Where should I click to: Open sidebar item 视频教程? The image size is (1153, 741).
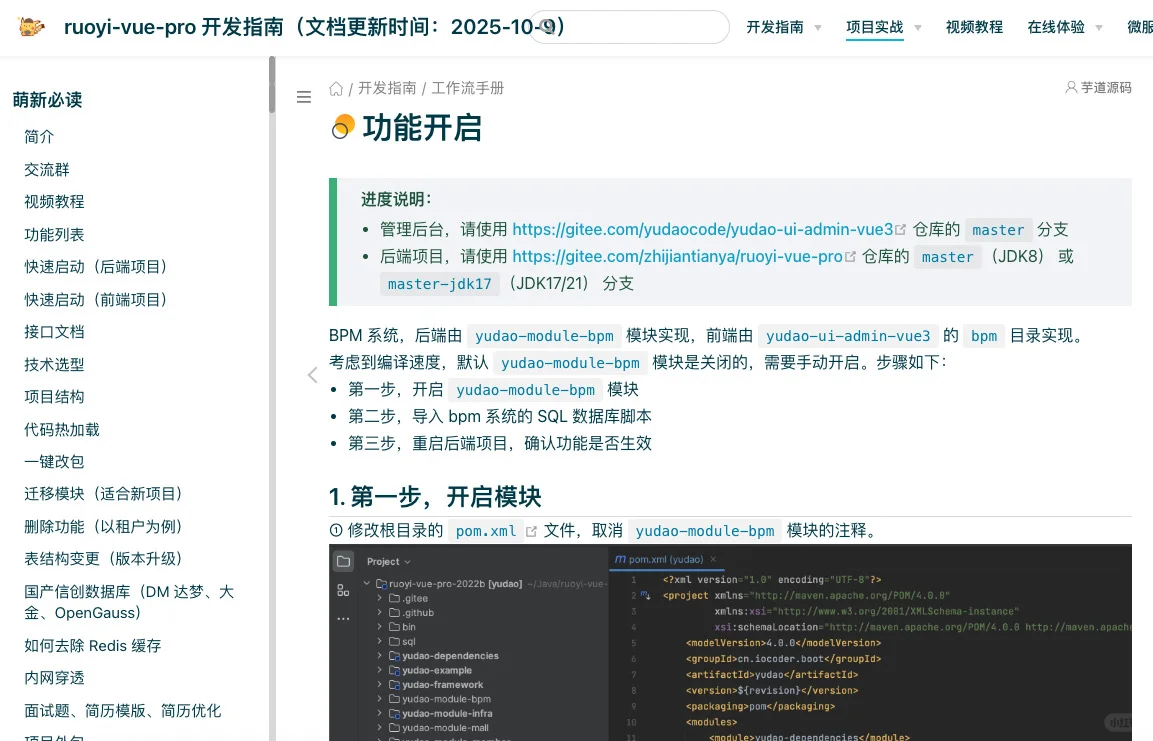54,202
